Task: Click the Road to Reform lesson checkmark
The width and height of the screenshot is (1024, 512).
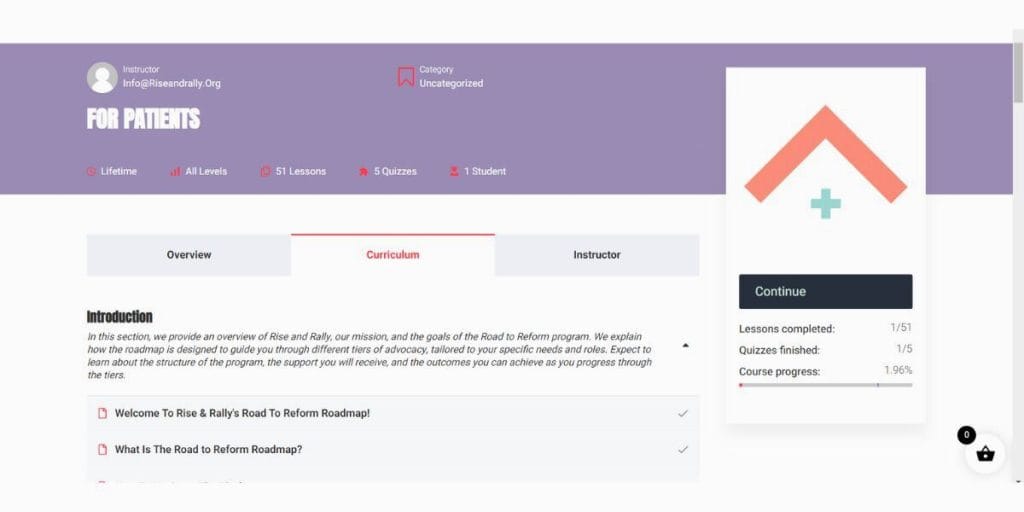Action: pos(683,449)
